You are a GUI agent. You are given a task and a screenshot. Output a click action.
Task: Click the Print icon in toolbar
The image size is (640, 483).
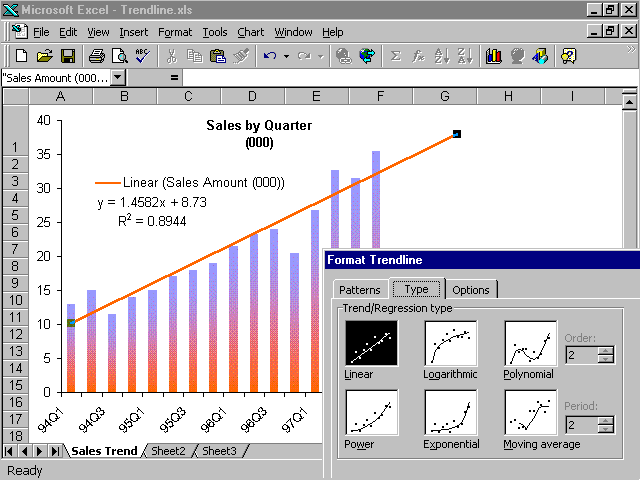(x=97, y=56)
